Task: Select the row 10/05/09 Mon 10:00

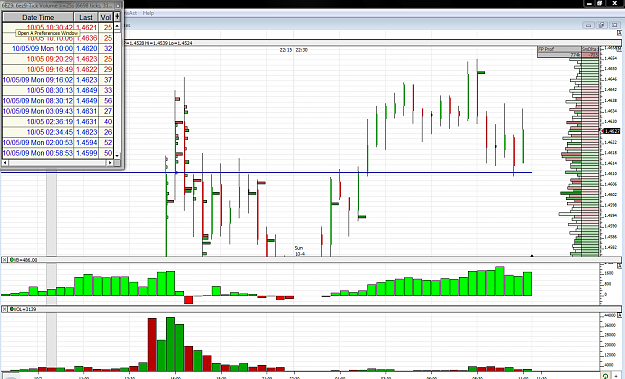Action: (x=58, y=49)
